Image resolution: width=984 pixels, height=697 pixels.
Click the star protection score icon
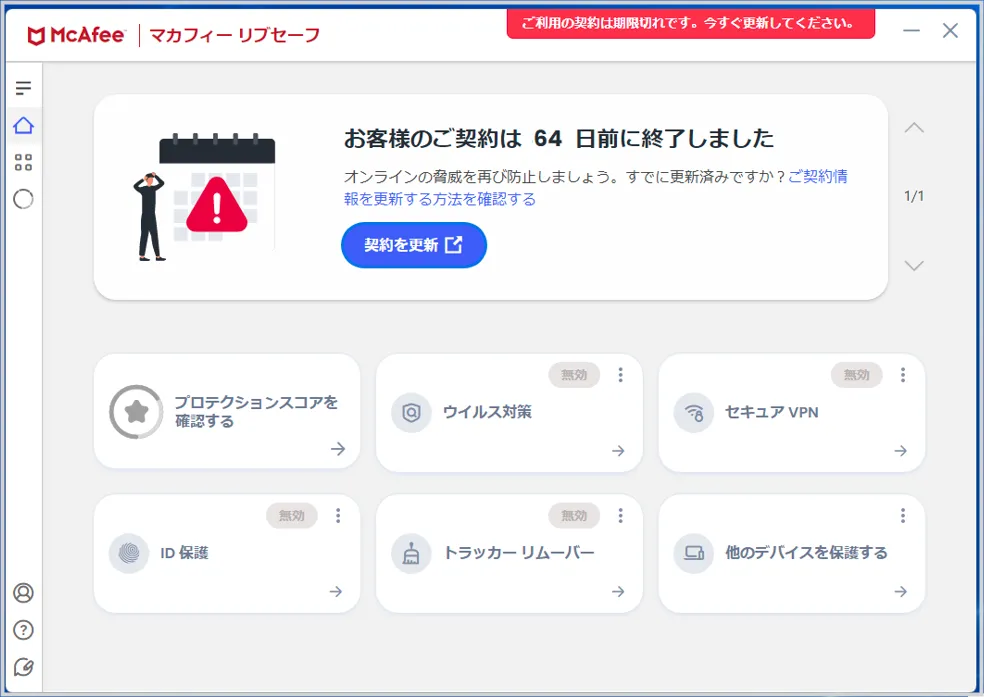click(x=136, y=412)
